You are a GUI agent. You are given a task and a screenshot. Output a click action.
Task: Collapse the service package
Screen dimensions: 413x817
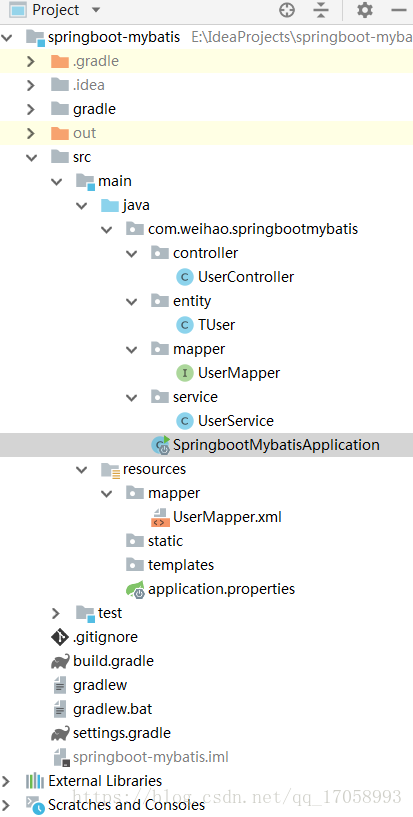point(131,398)
